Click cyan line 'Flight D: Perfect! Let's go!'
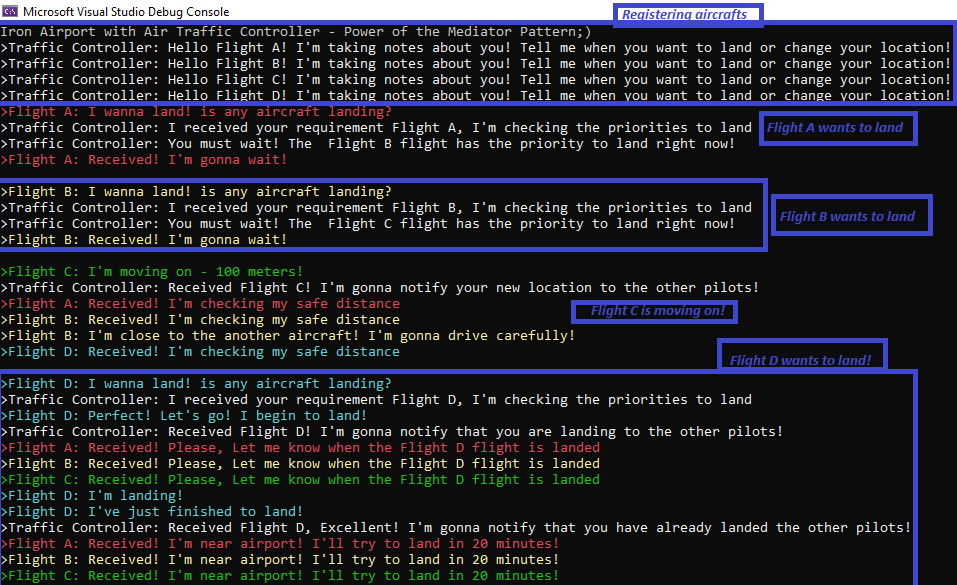 pos(184,415)
